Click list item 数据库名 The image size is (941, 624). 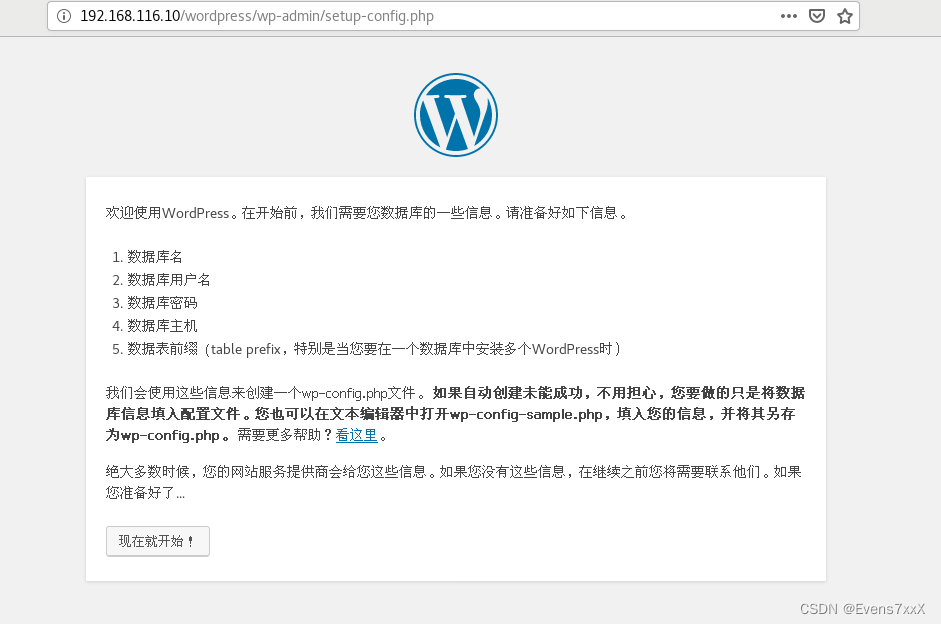point(155,257)
